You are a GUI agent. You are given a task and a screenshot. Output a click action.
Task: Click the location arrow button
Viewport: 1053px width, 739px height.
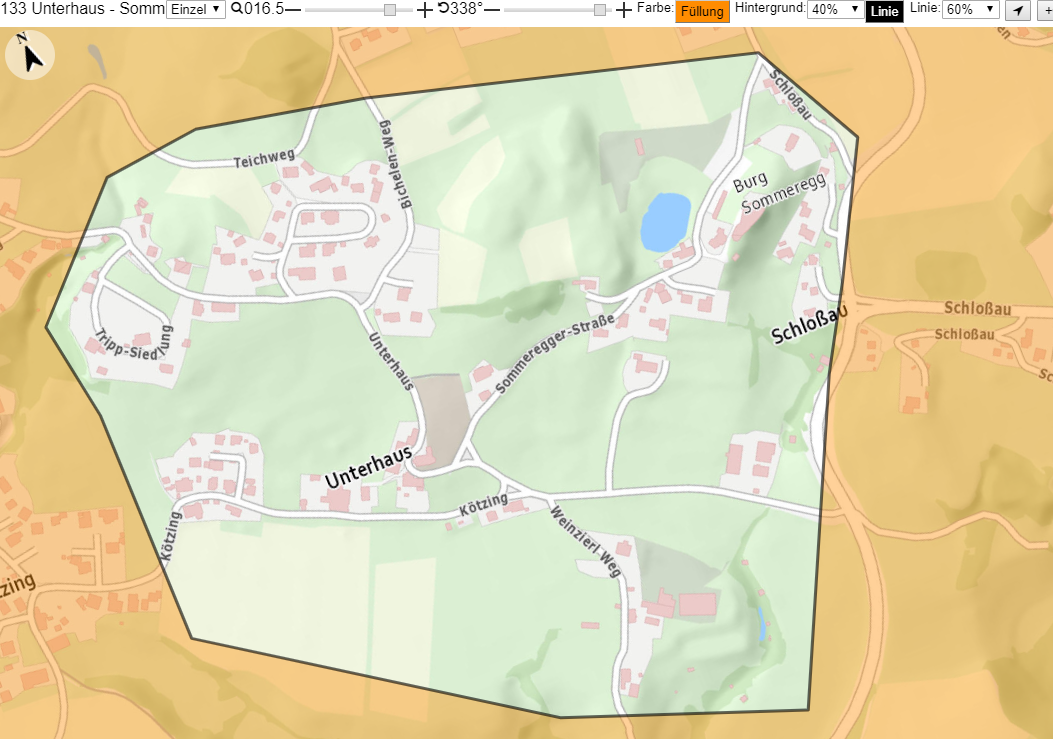point(1018,10)
